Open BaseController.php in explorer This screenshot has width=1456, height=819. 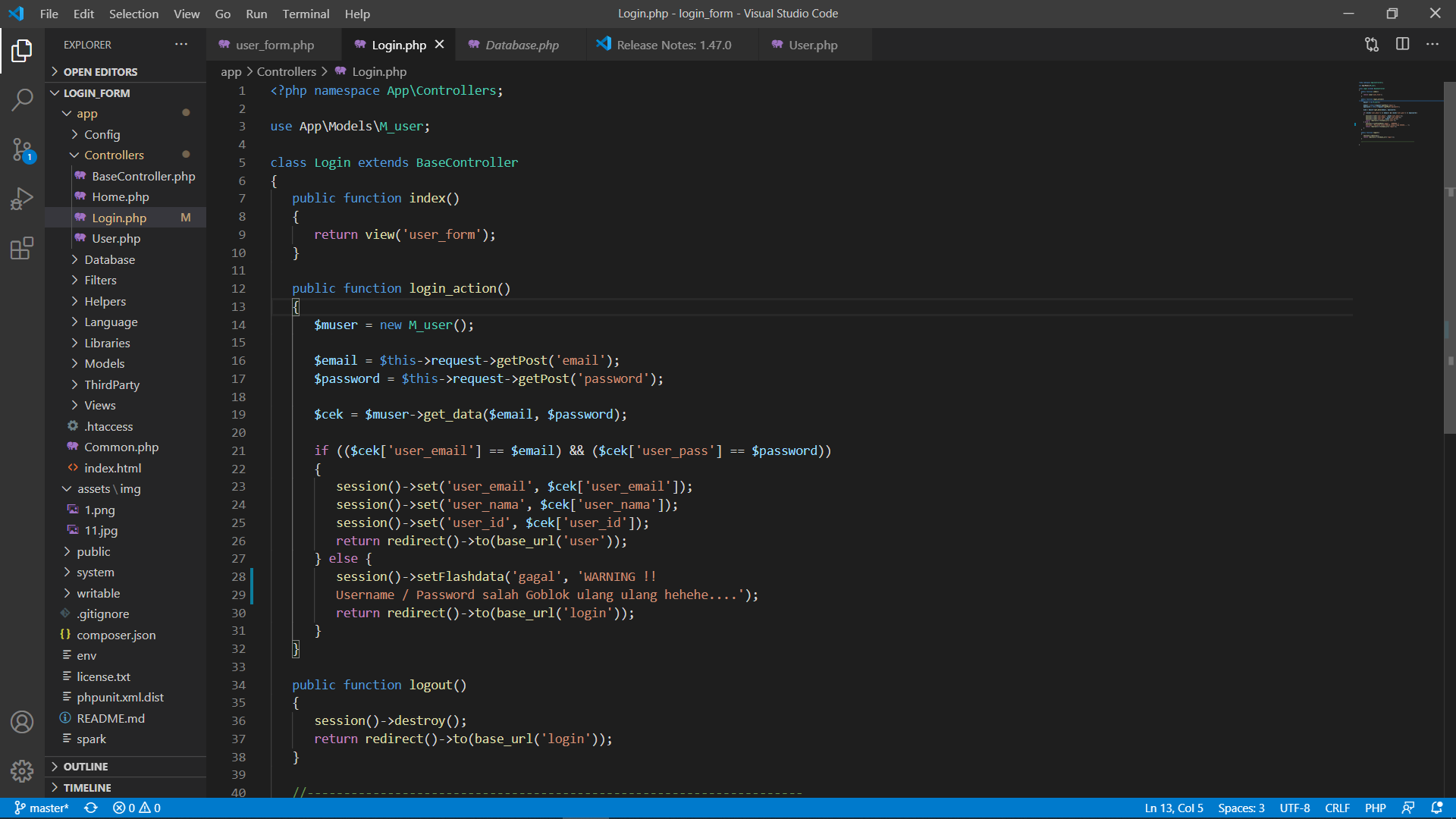pyautogui.click(x=125, y=176)
